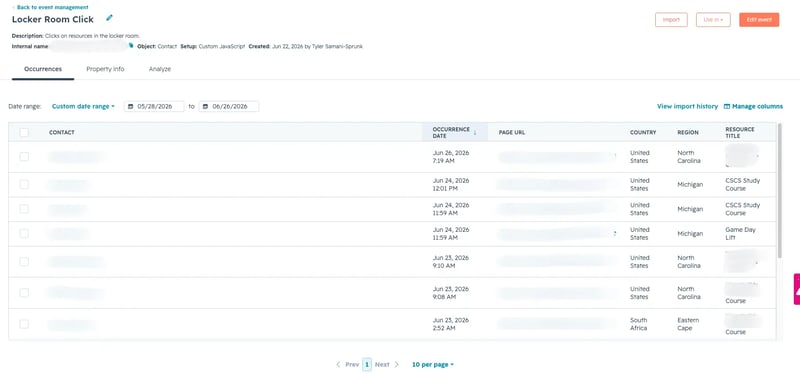Click the sort arrow in Occurrence Date header

(x=475, y=133)
